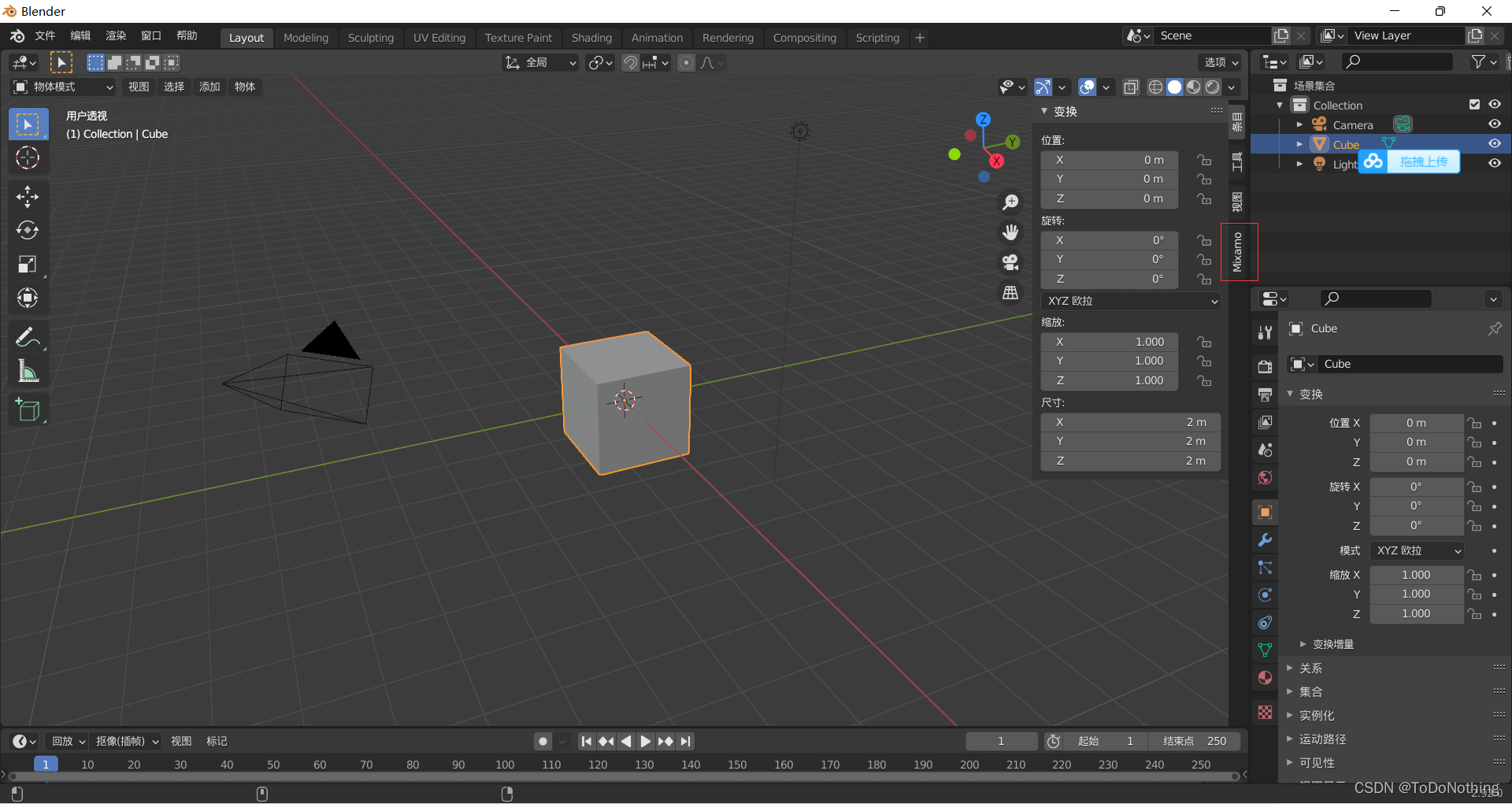Open the Modifier wrench properties tab

coord(1265,540)
